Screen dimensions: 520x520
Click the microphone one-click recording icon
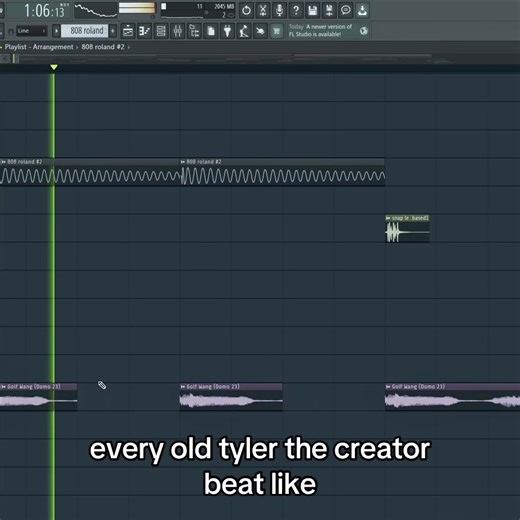[x=279, y=11]
